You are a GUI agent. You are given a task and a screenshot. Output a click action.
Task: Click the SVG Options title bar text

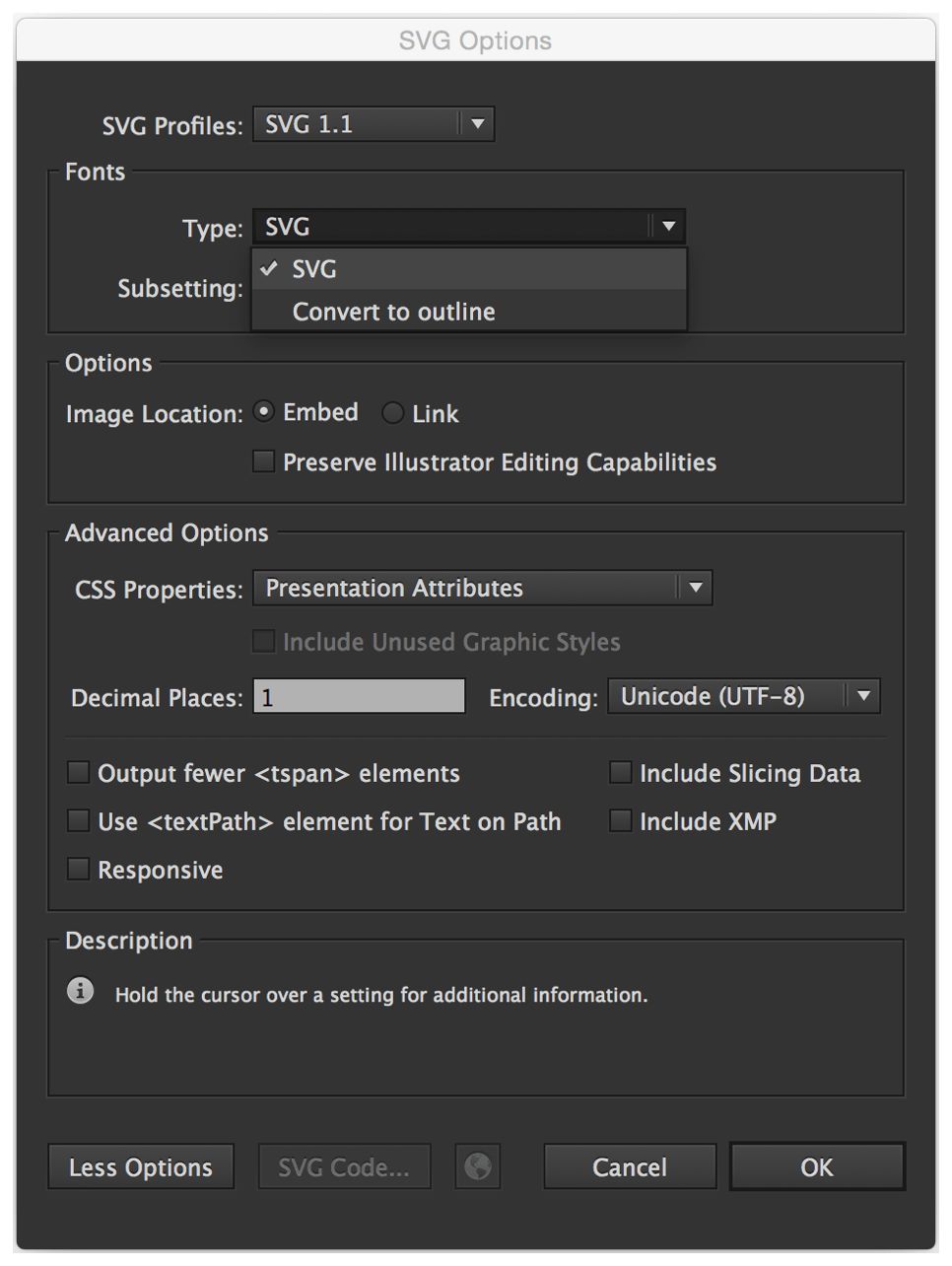point(475,40)
